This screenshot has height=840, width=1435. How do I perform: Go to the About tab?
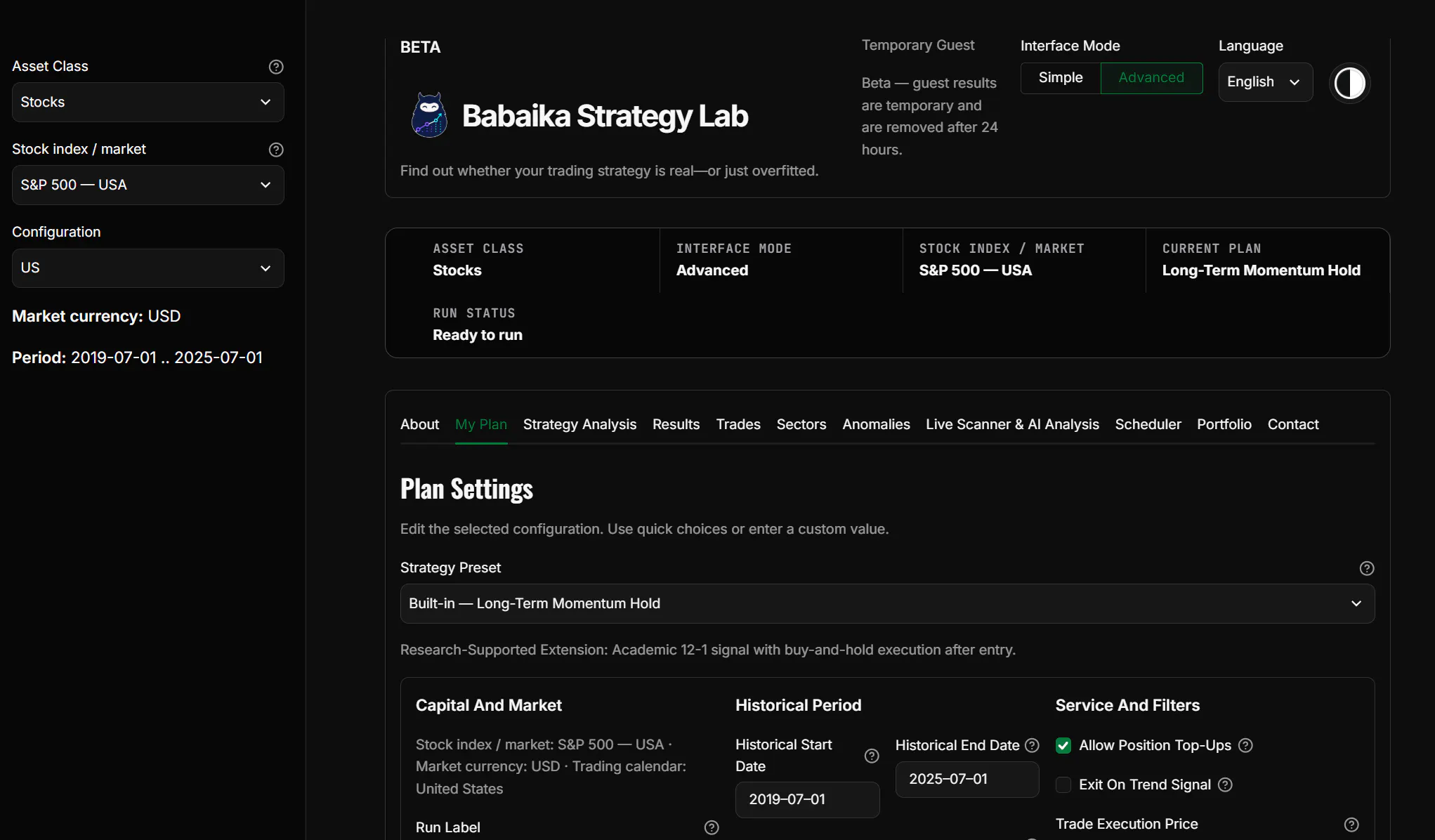(x=419, y=424)
